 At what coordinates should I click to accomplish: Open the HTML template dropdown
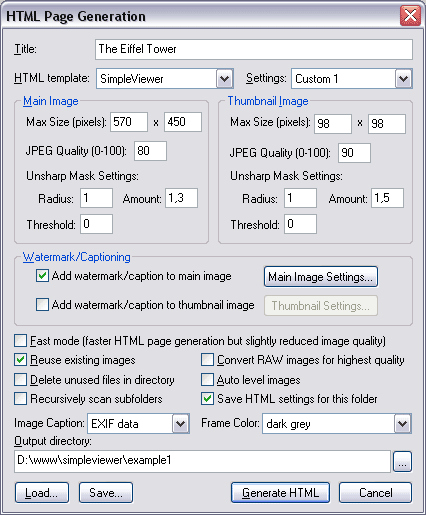coord(225,79)
